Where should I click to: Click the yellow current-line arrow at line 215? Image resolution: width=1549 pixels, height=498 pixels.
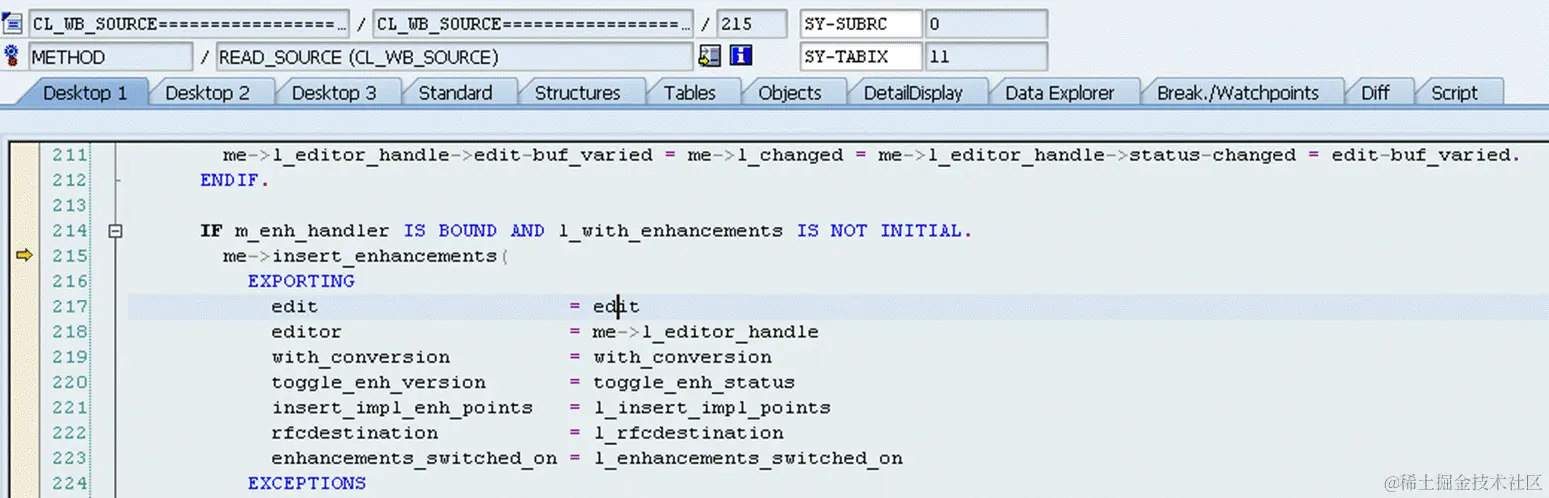(x=24, y=256)
